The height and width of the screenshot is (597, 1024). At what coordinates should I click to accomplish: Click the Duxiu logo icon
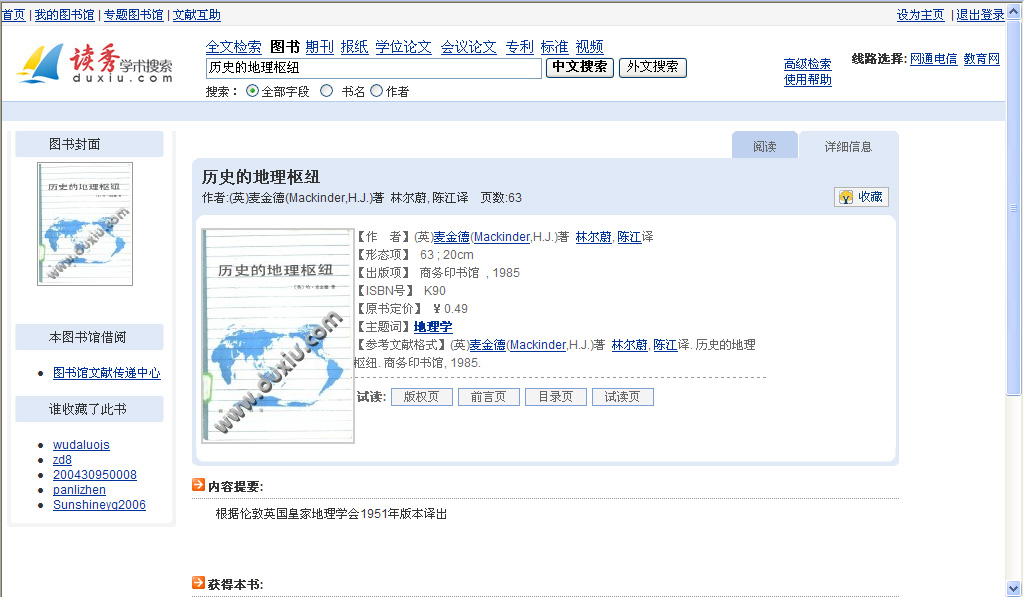(40, 65)
